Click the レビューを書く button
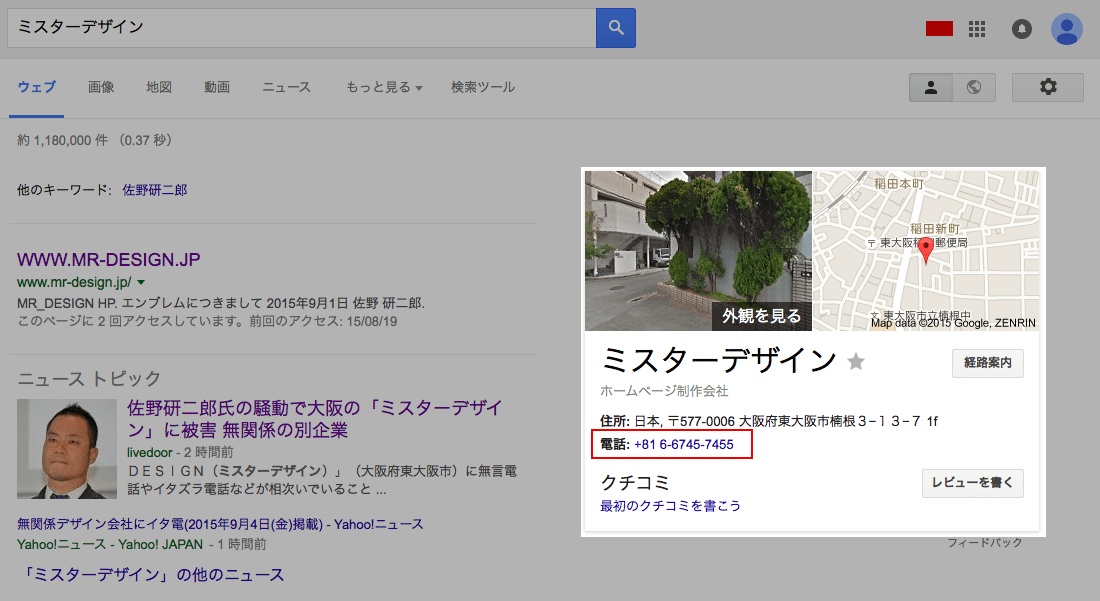This screenshot has height=601, width=1100. point(972,483)
